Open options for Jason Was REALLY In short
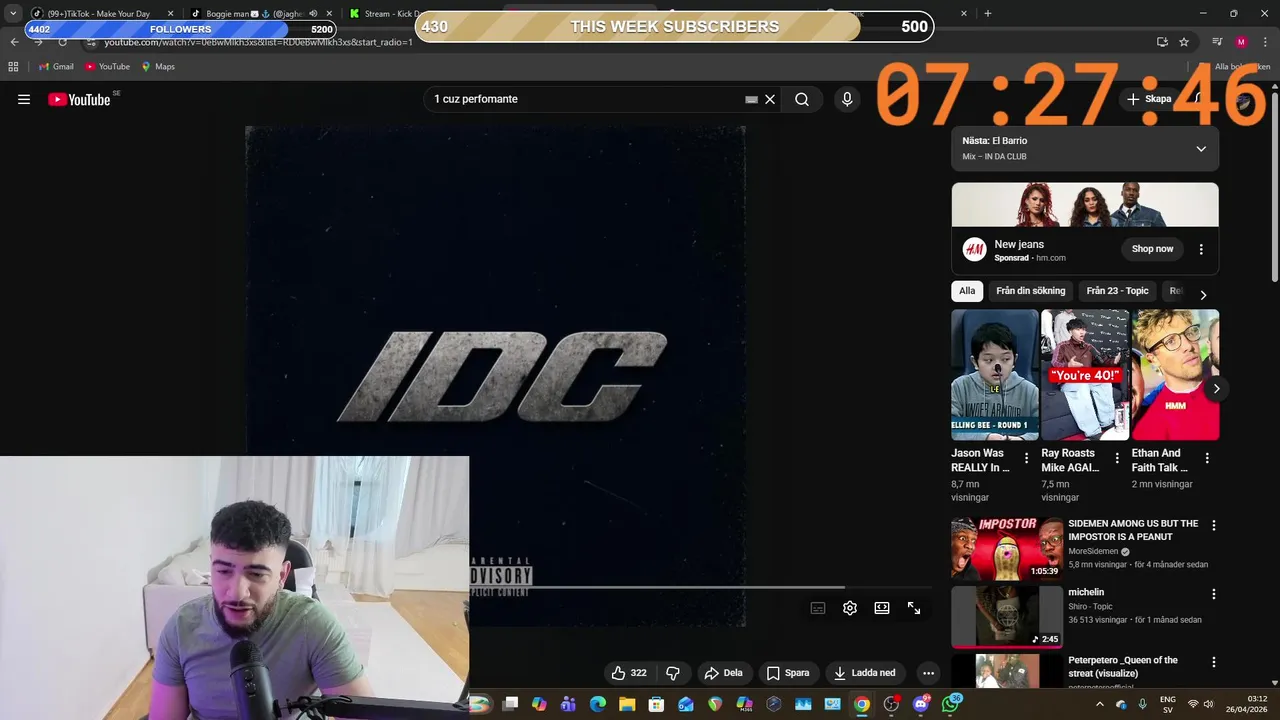 coord(1026,458)
